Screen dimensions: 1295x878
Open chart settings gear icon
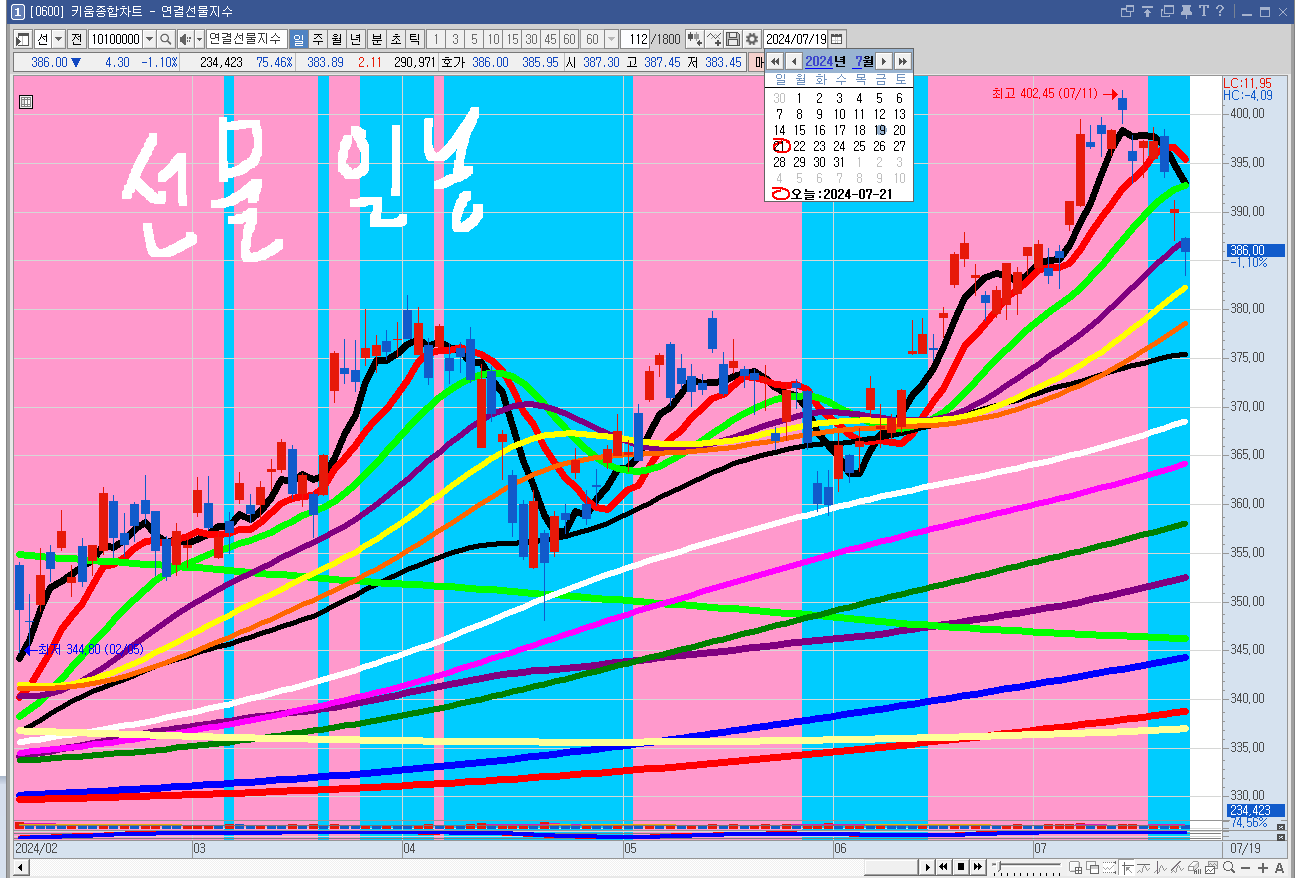[x=752, y=39]
